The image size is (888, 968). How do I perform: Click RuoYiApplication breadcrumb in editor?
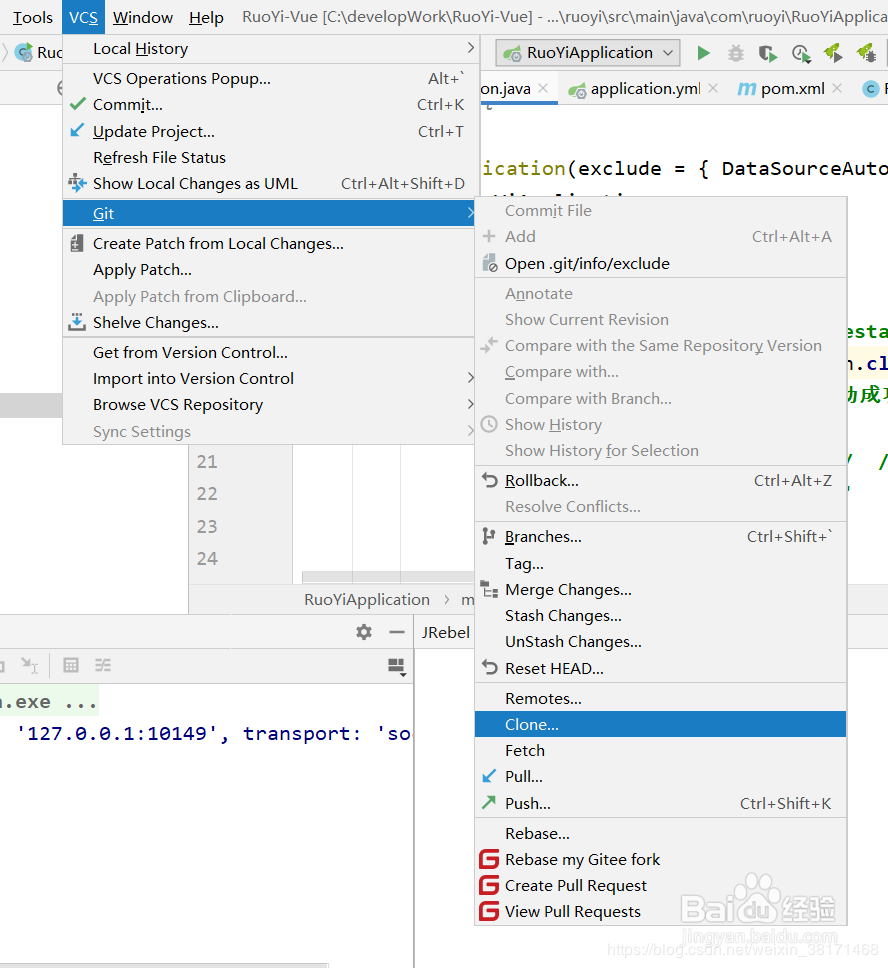click(367, 599)
